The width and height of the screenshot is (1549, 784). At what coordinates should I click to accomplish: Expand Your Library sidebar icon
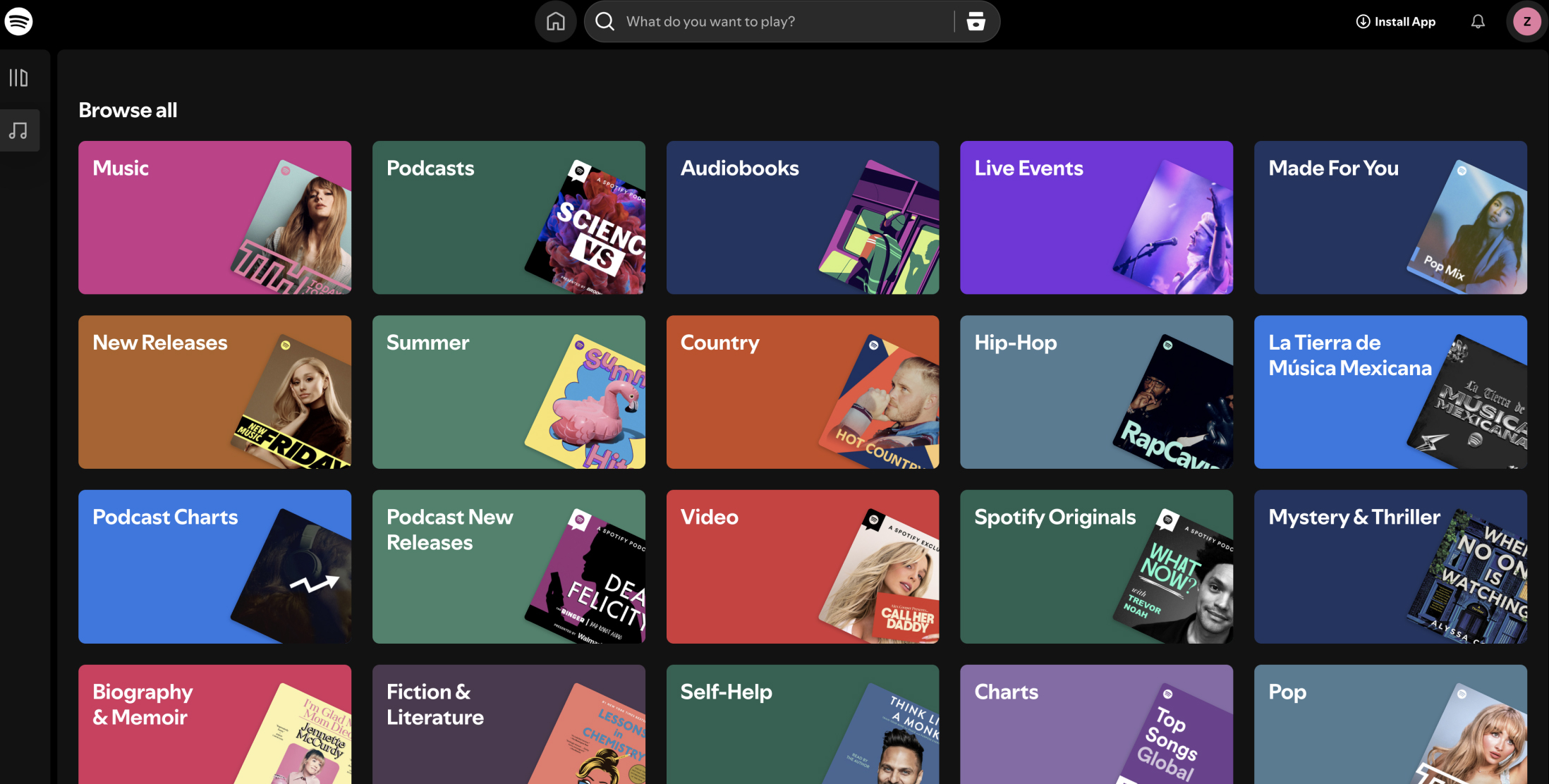19,78
